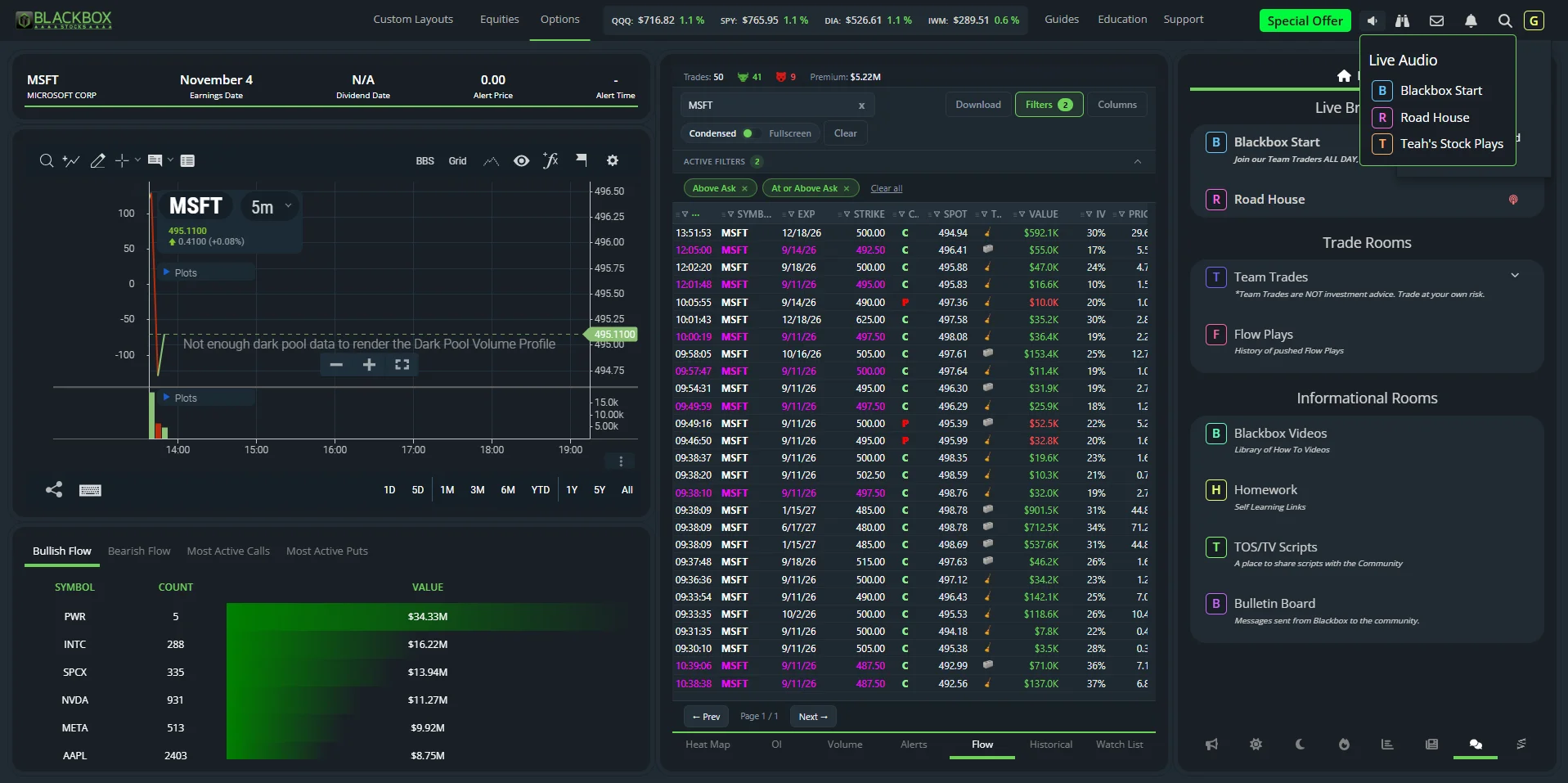Open the Live Audio speaker icon
This screenshot has width=1568, height=783.
[x=1372, y=20]
